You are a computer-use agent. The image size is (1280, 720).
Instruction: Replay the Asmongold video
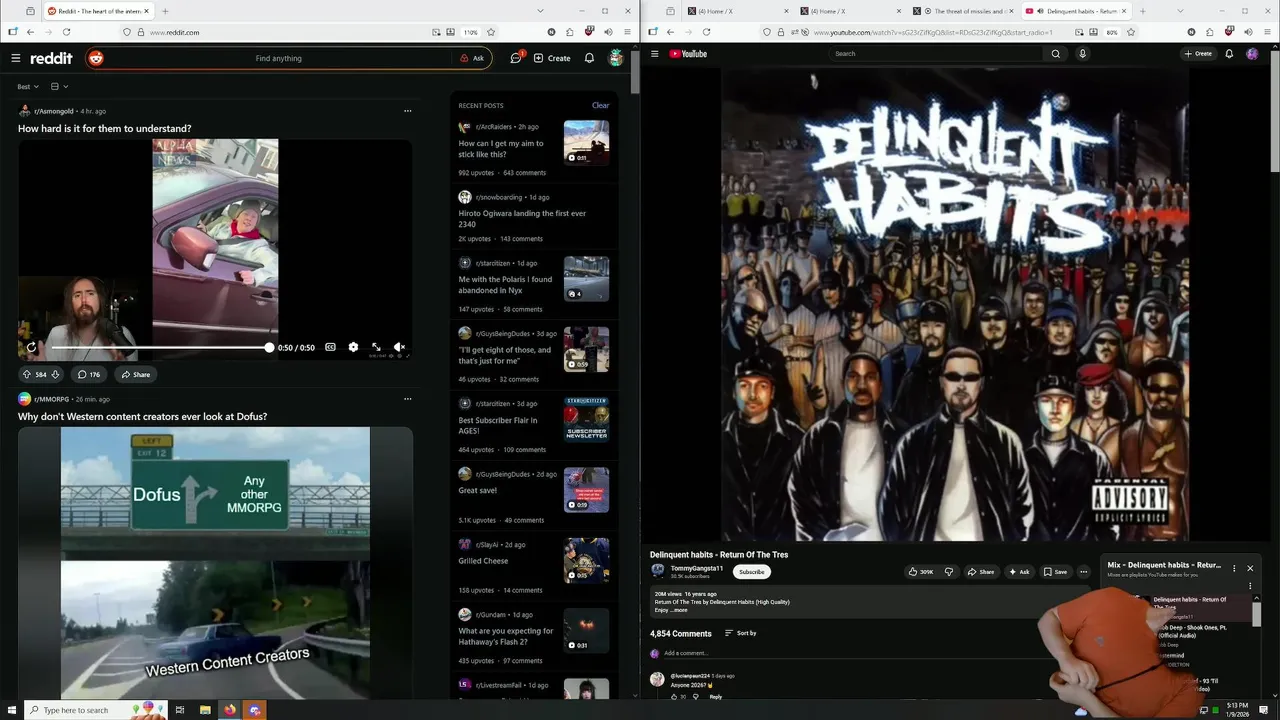point(31,347)
